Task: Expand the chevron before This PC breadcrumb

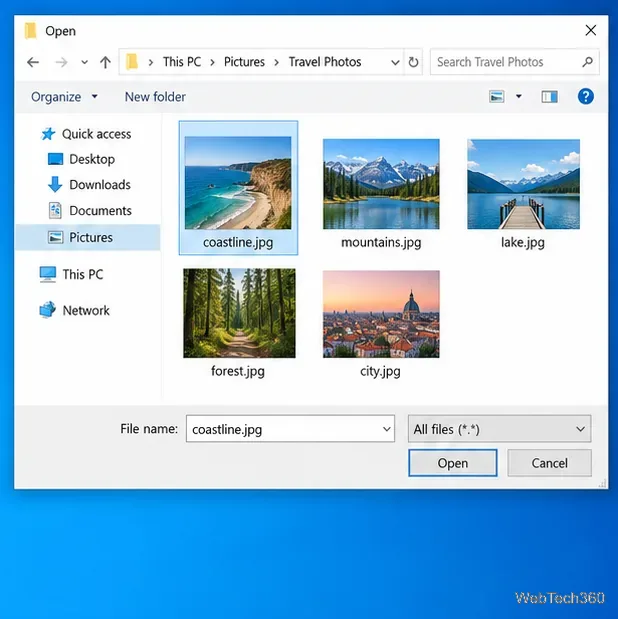Action: (150, 62)
